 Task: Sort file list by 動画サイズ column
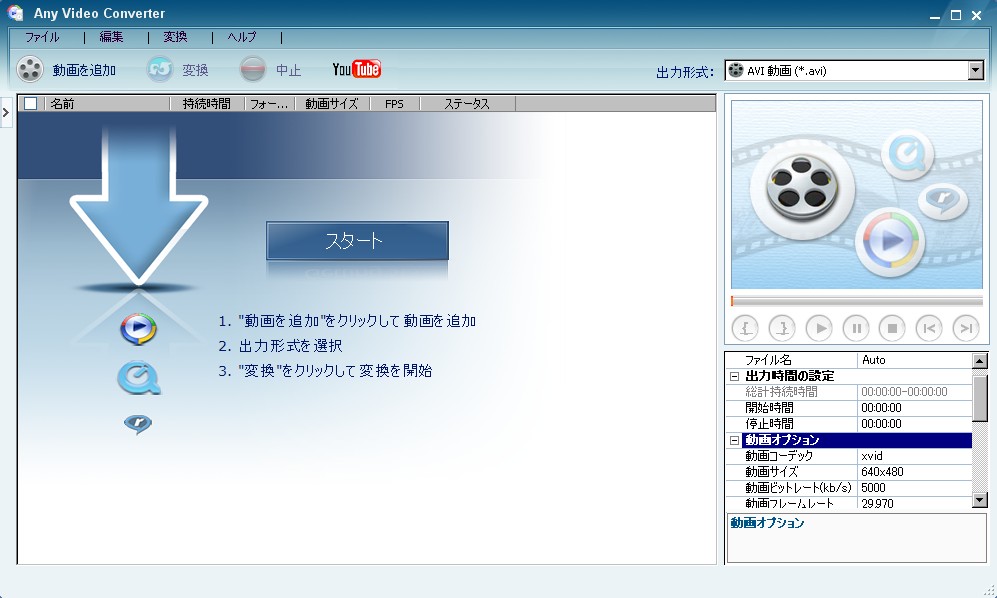[x=332, y=103]
